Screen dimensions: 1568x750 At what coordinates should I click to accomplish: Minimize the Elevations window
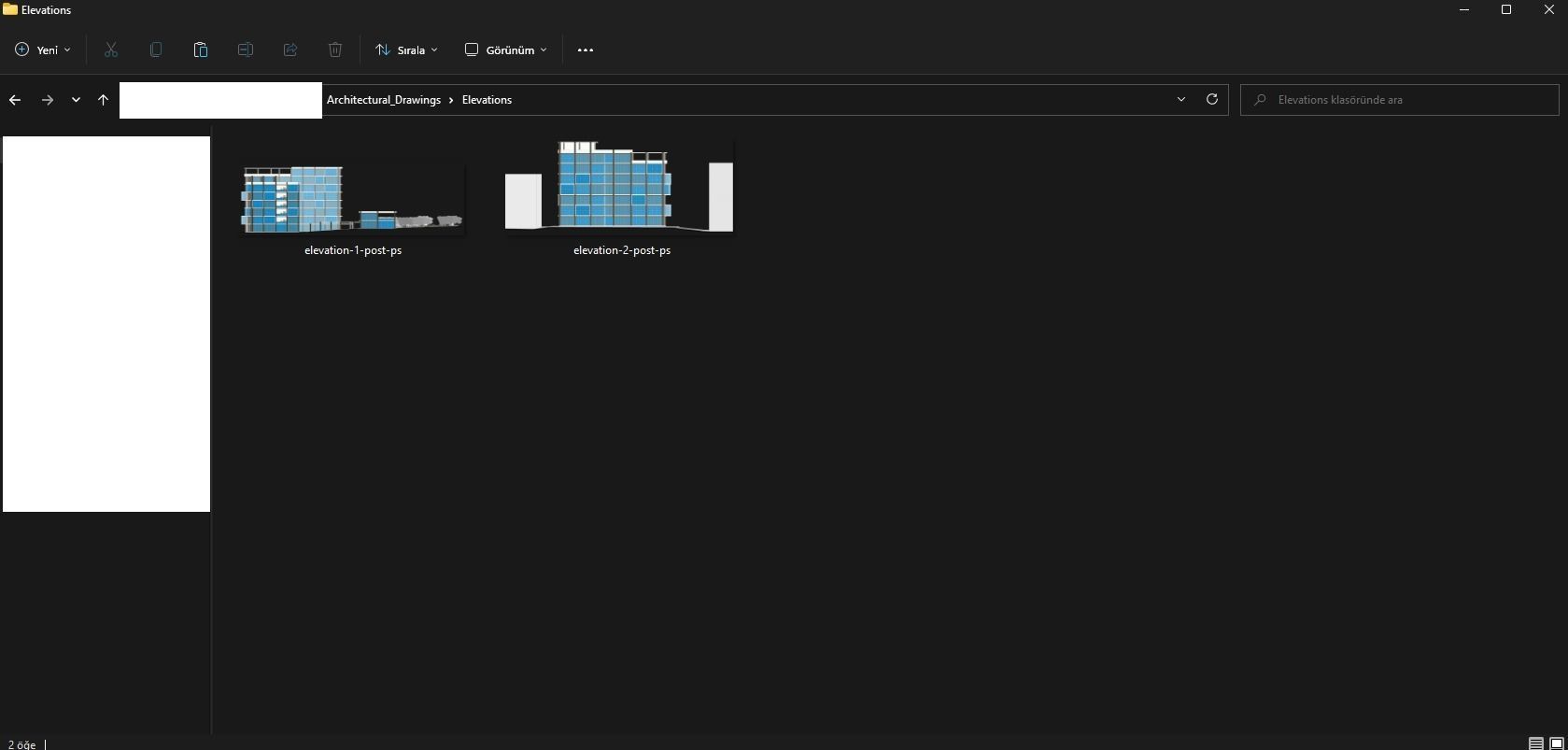click(x=1464, y=10)
